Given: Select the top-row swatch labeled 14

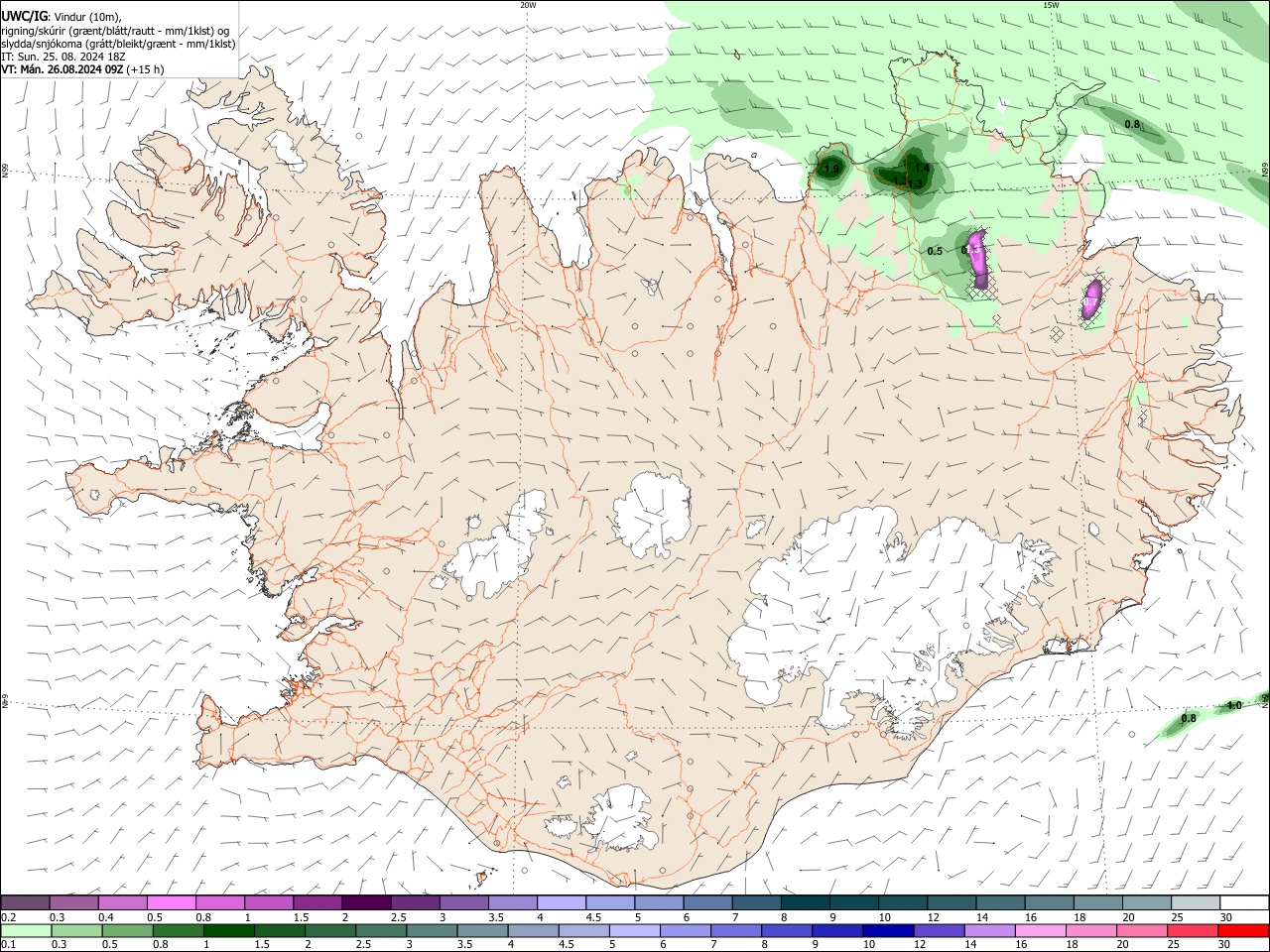Looking at the screenshot, I should click(x=999, y=903).
